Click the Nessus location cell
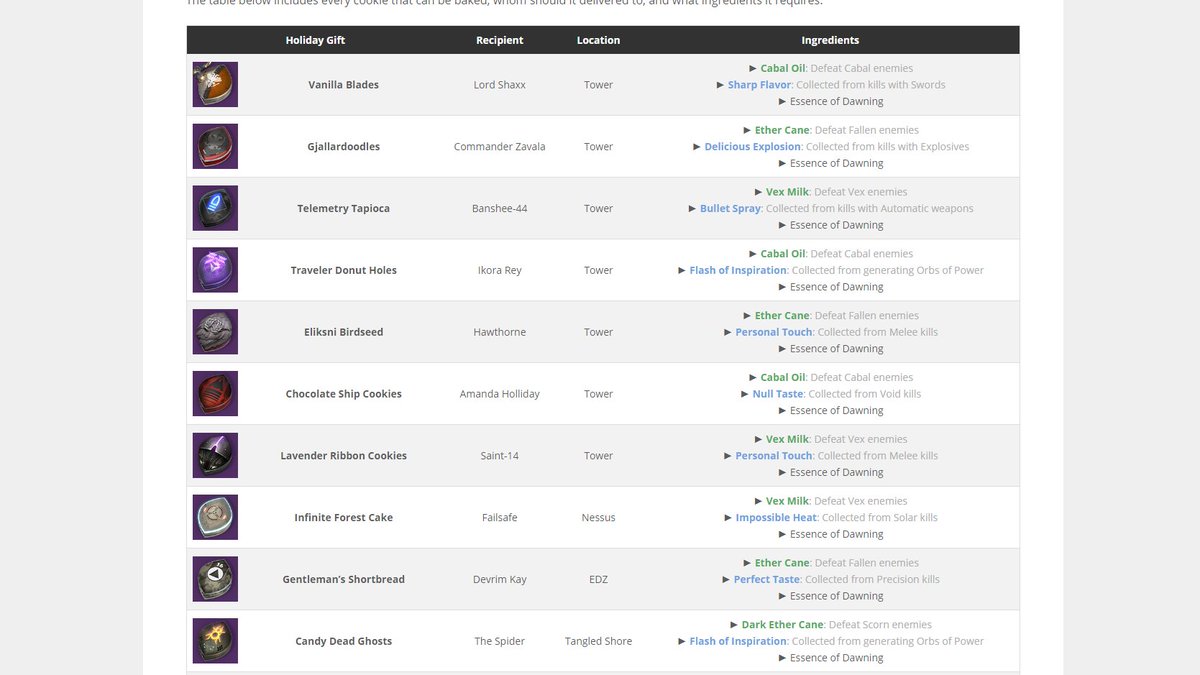This screenshot has height=675, width=1200. pyautogui.click(x=598, y=518)
